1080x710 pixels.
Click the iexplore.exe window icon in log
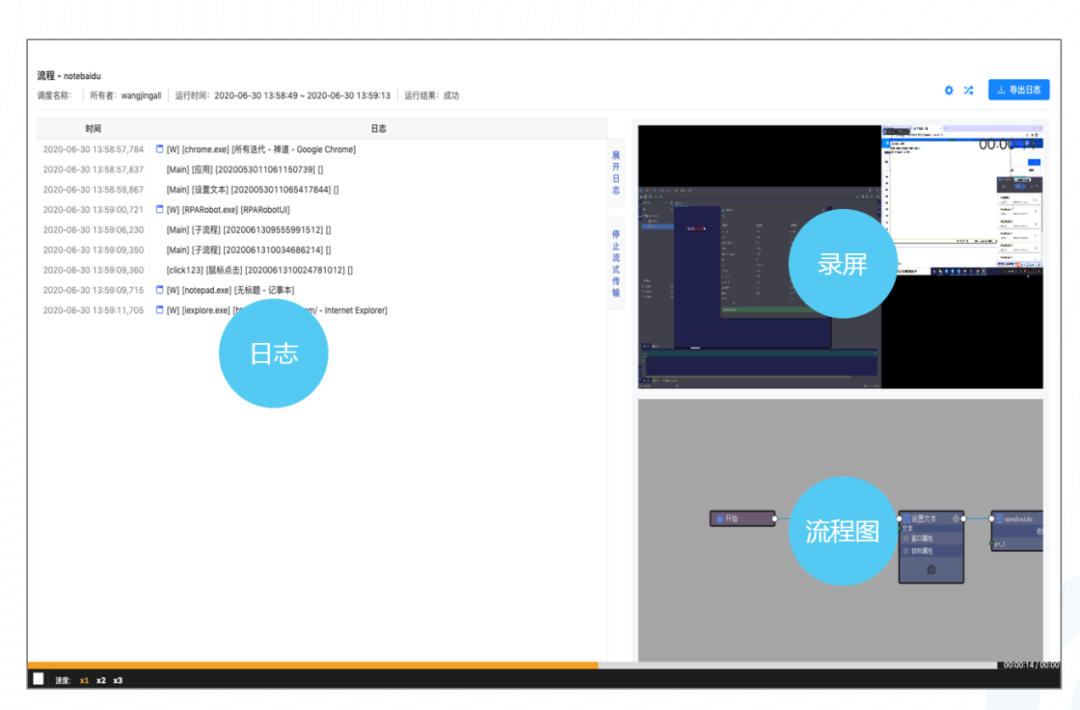pos(160,310)
